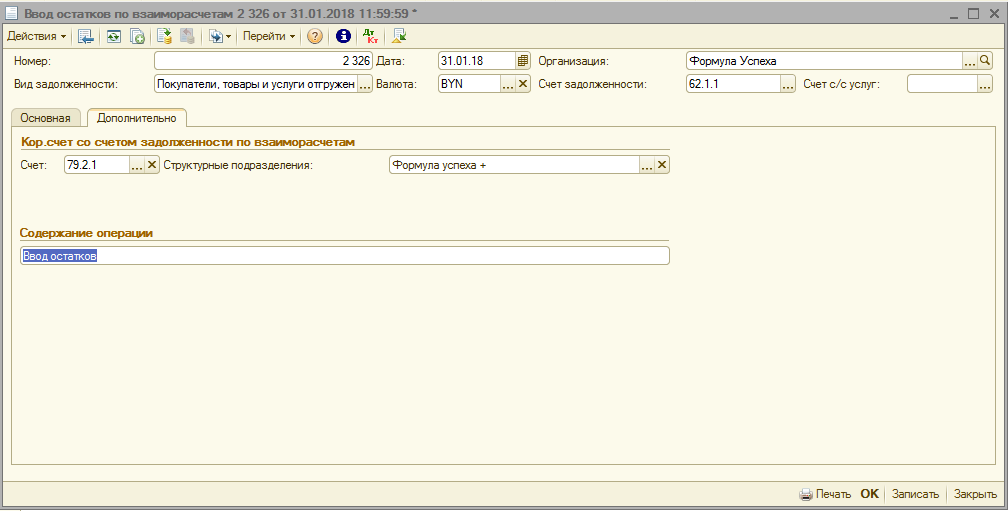This screenshot has width=1008, height=511.
Task: Click the blue info icon in toolbar
Action: coord(343,36)
